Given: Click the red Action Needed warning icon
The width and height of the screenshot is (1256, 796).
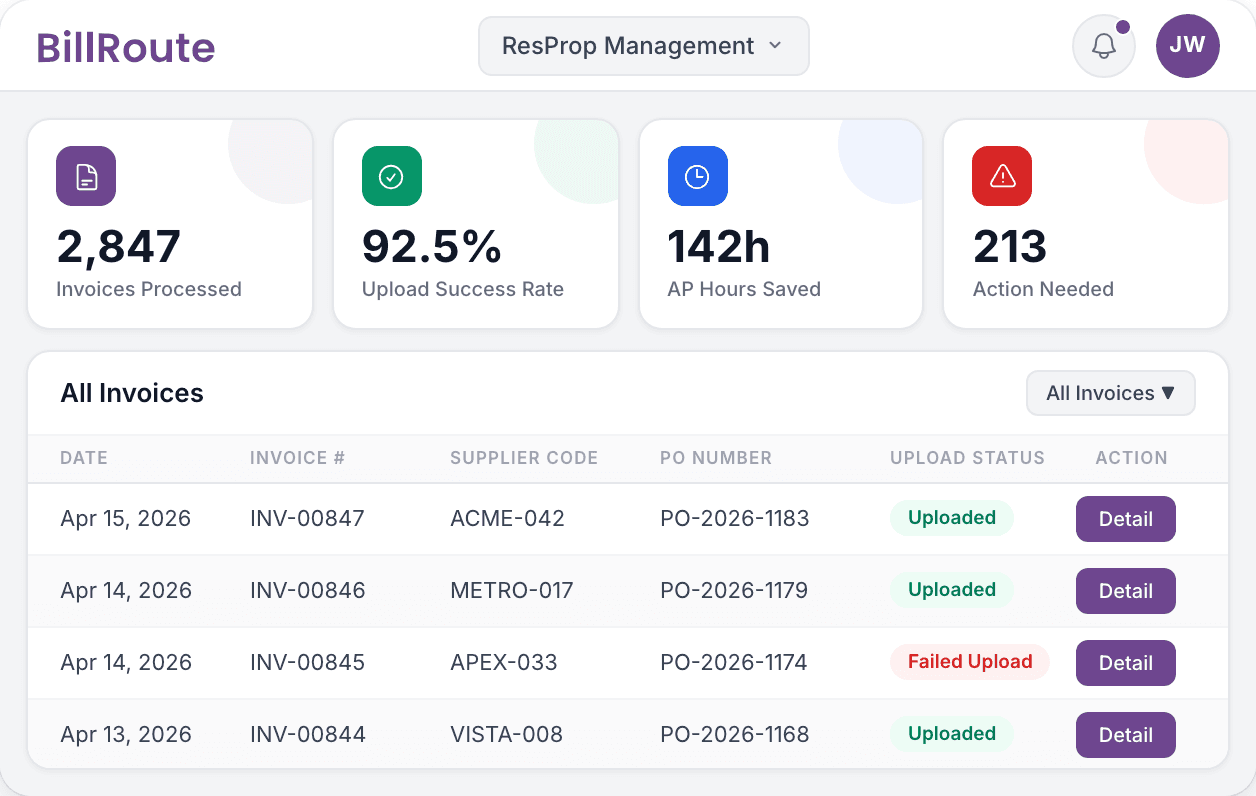Looking at the screenshot, I should pos(1001,176).
